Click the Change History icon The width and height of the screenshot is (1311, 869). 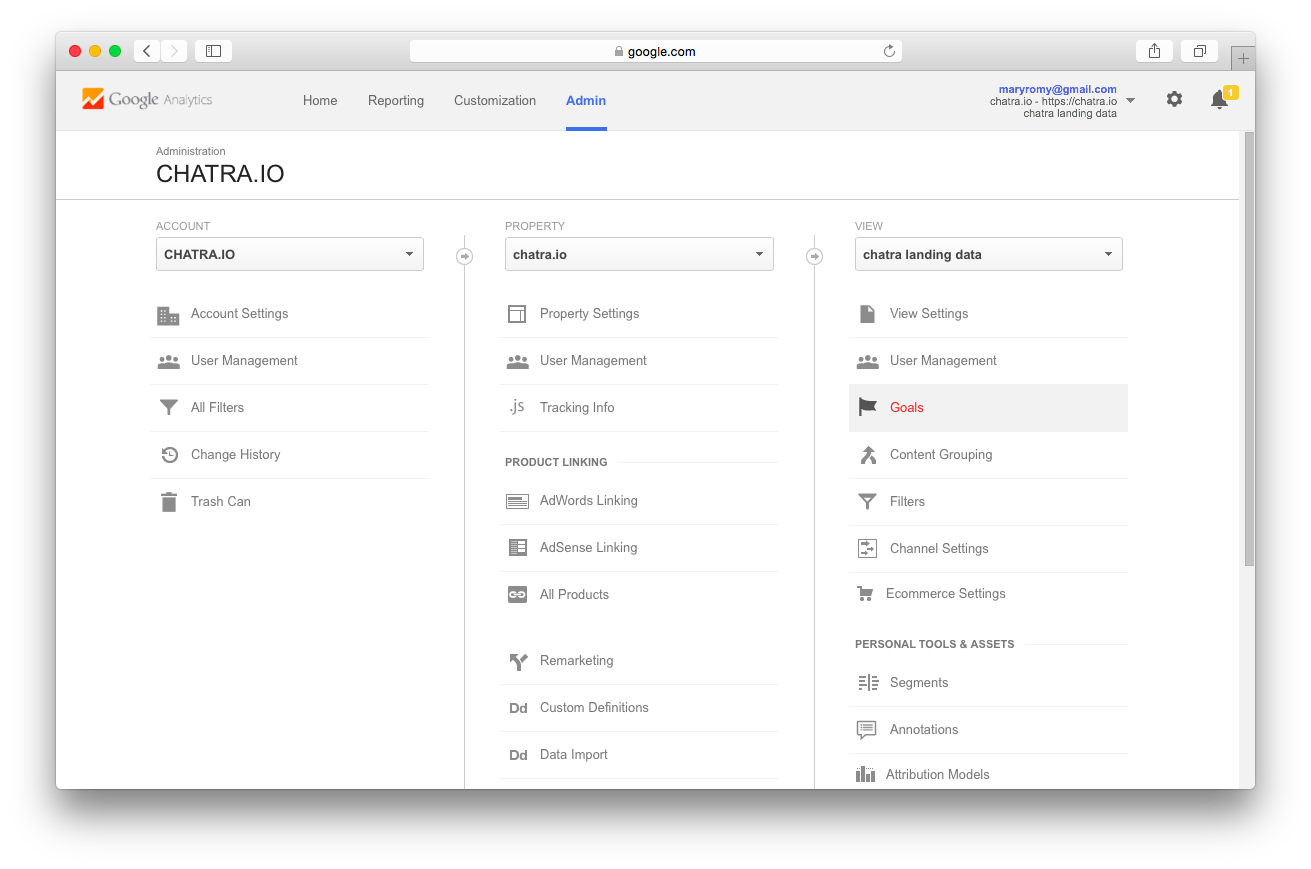[x=168, y=454]
